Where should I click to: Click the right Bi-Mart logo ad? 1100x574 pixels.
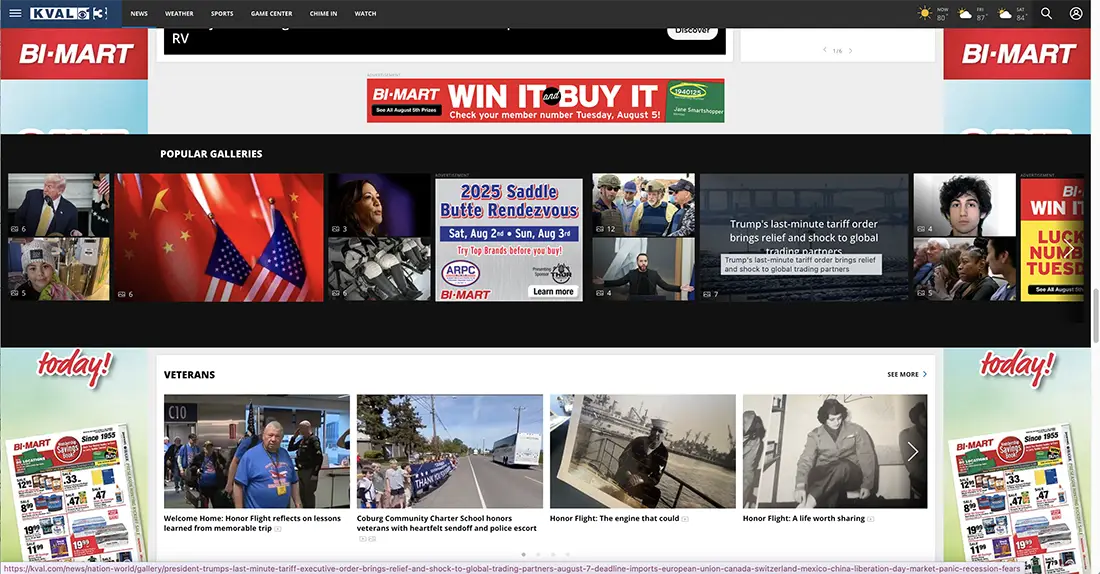pyautogui.click(x=1017, y=54)
